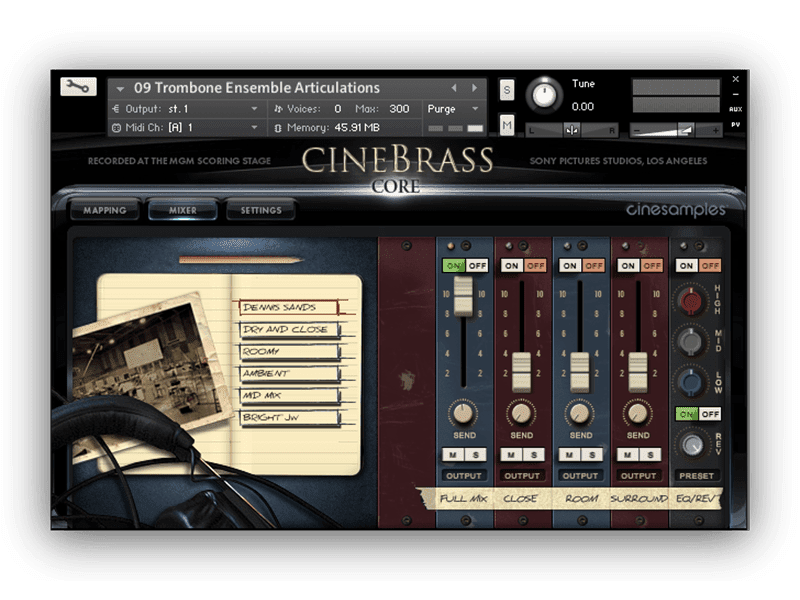The width and height of the screenshot is (800, 600).
Task: Open instrument options with the wrench icon
Action: point(78,87)
